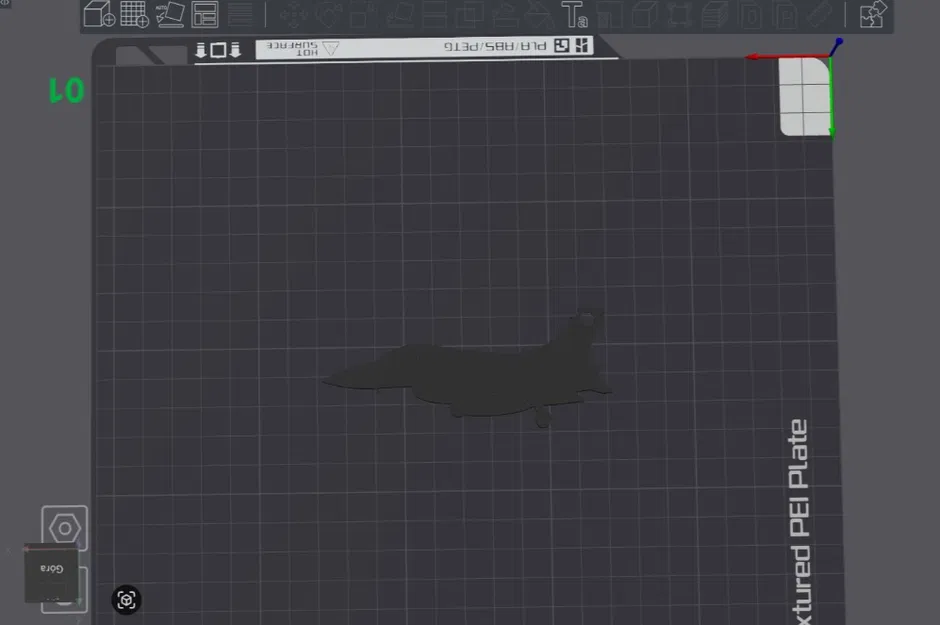Open the Text shape tool
Viewport: 940px width, 625px height.
pyautogui.click(x=573, y=14)
